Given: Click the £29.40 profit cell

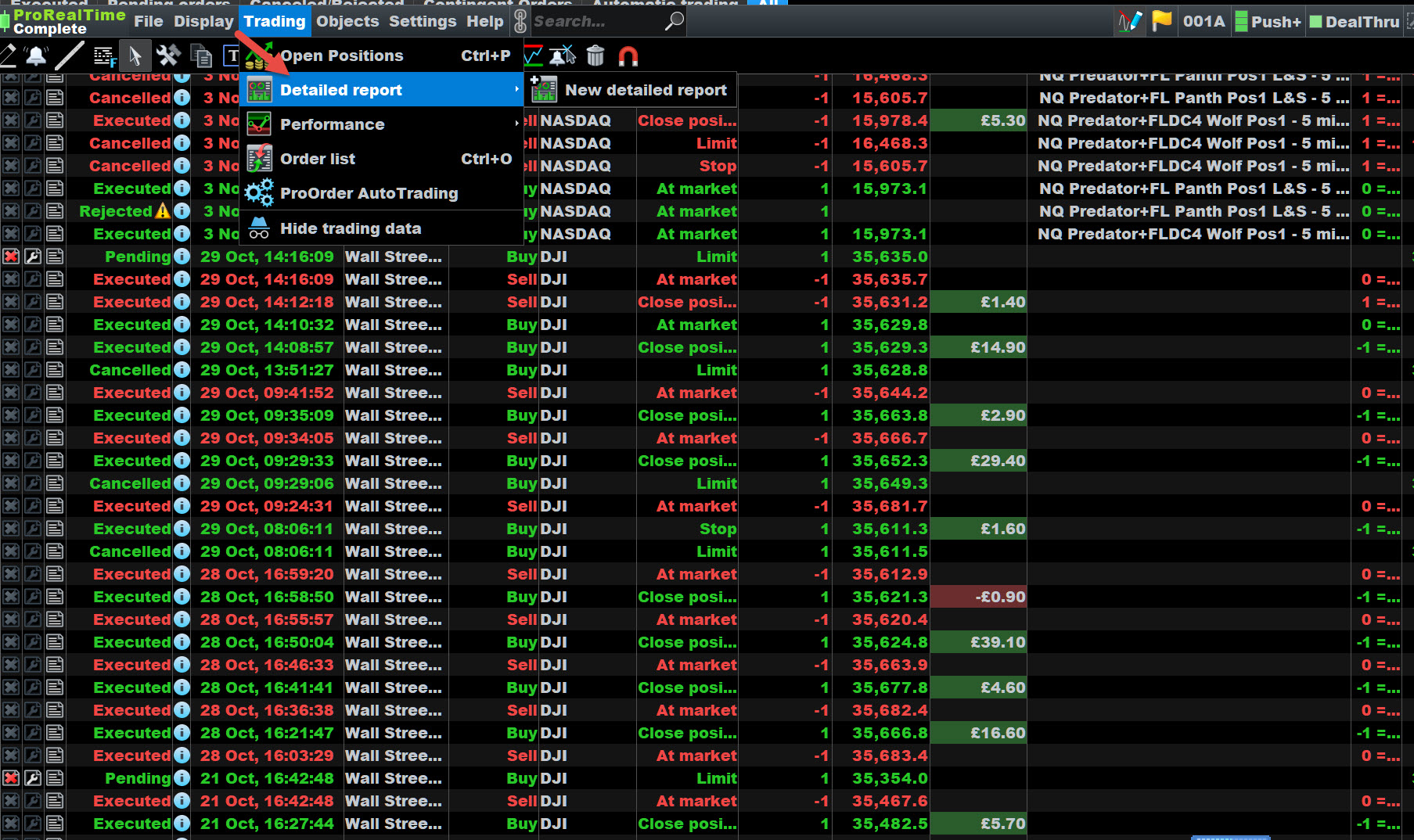Looking at the screenshot, I should (978, 461).
